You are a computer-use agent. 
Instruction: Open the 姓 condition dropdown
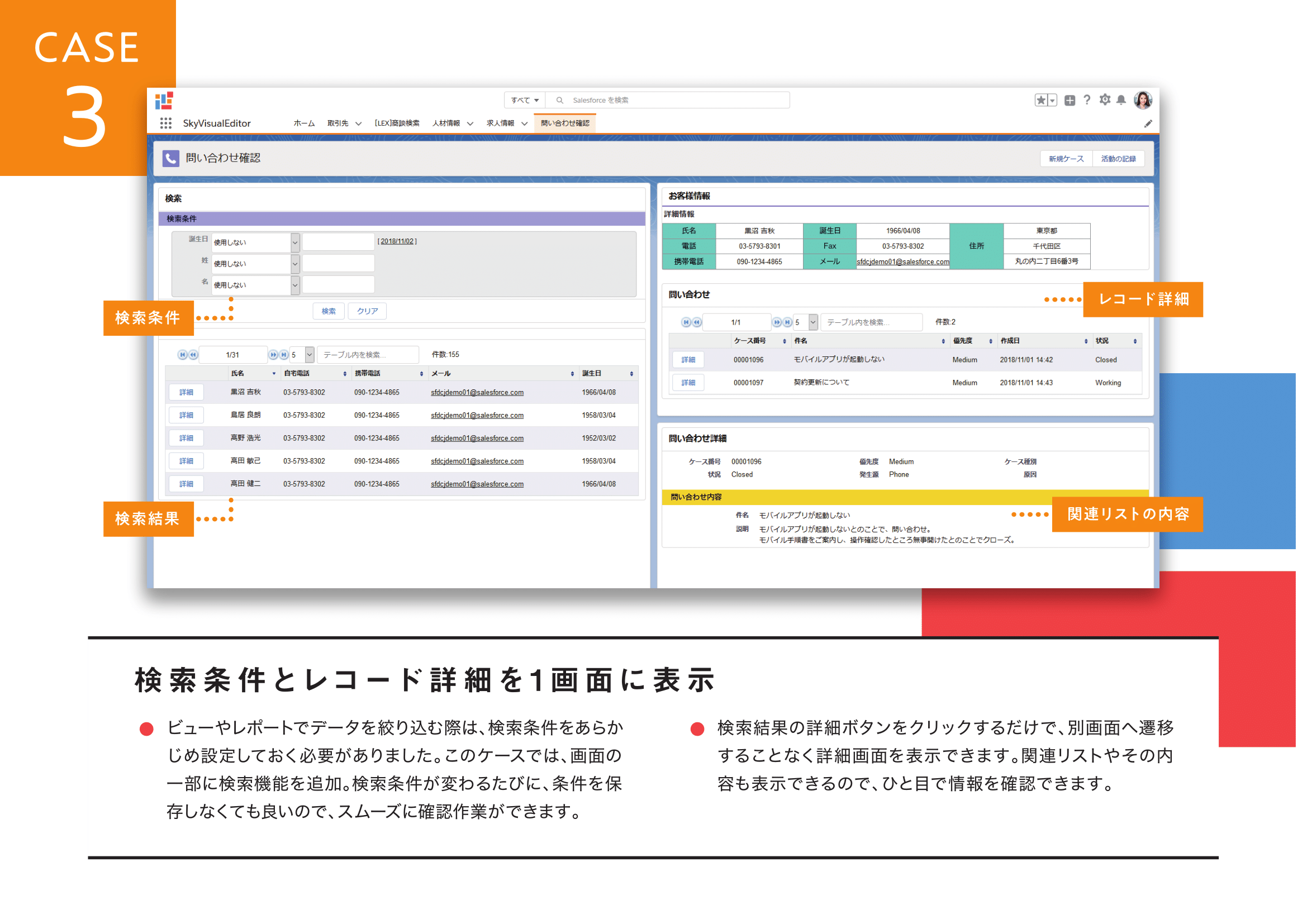point(255,264)
